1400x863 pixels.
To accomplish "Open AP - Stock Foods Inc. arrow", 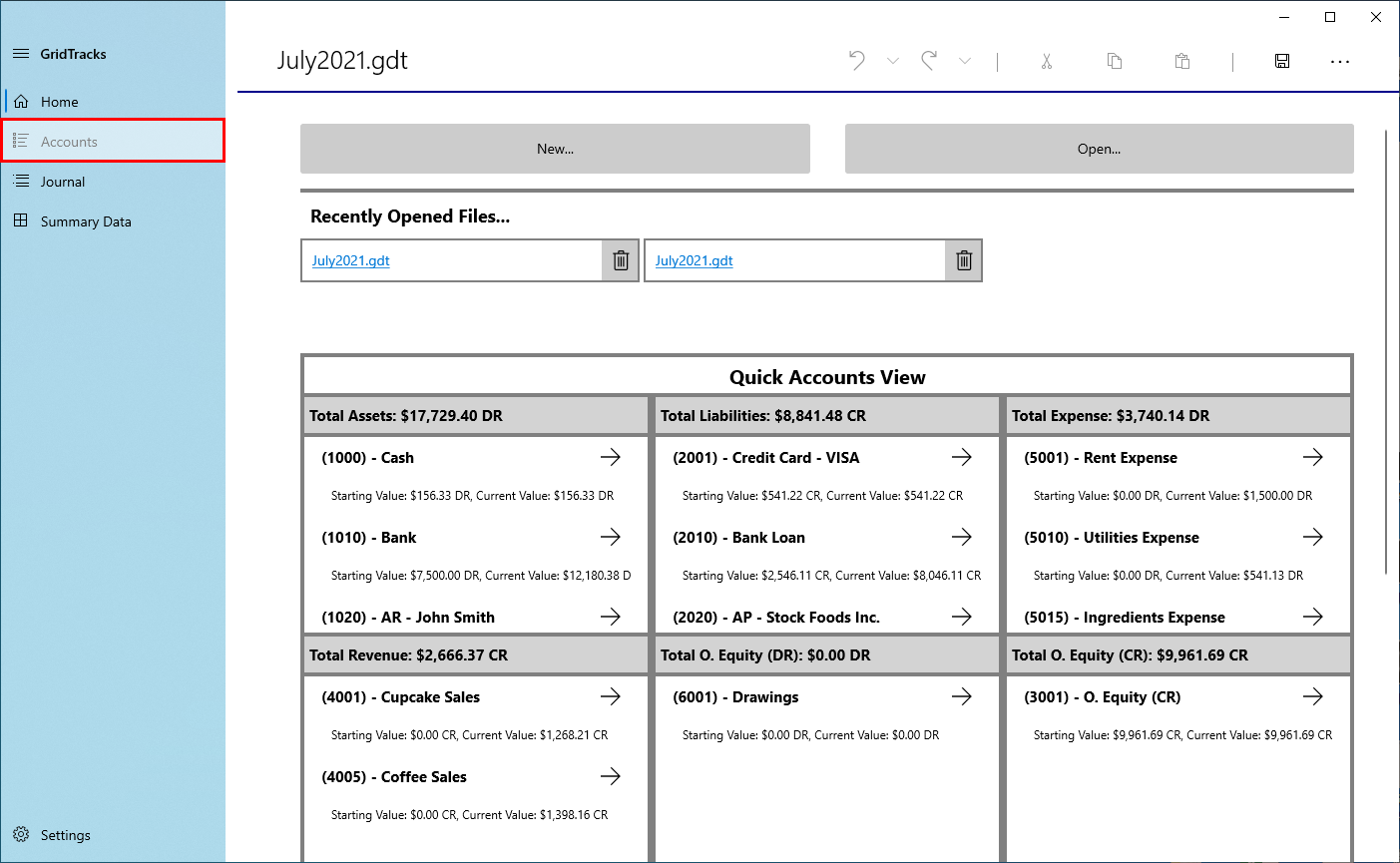I will pos(961,617).
